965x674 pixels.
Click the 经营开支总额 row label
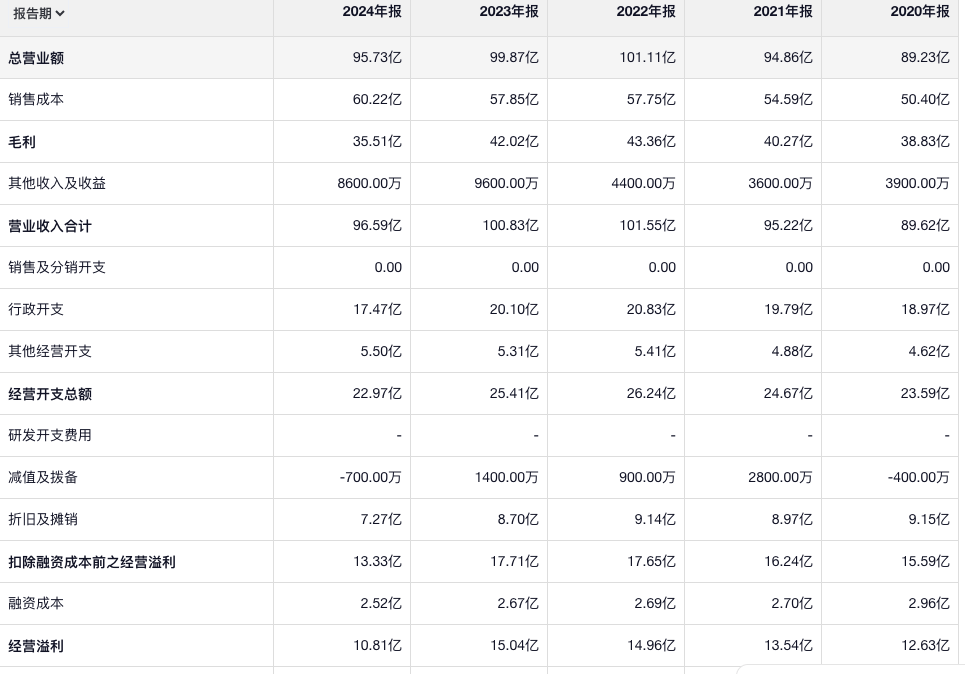point(50,394)
